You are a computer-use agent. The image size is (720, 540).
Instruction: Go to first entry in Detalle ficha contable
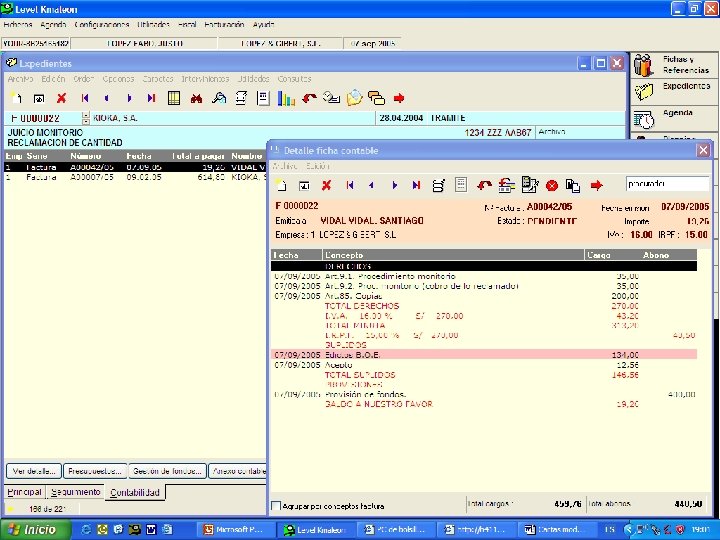click(349, 185)
